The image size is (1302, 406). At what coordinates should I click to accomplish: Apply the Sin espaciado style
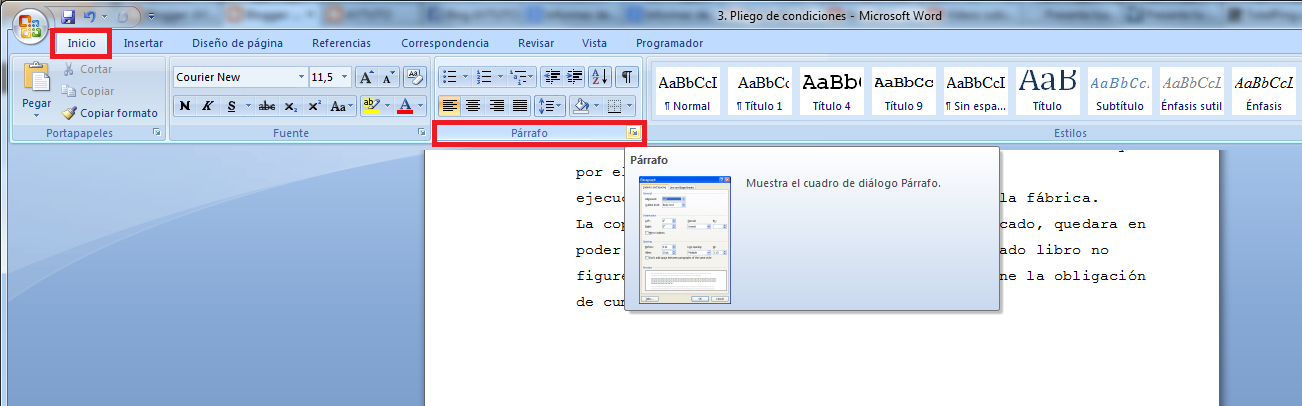(976, 91)
